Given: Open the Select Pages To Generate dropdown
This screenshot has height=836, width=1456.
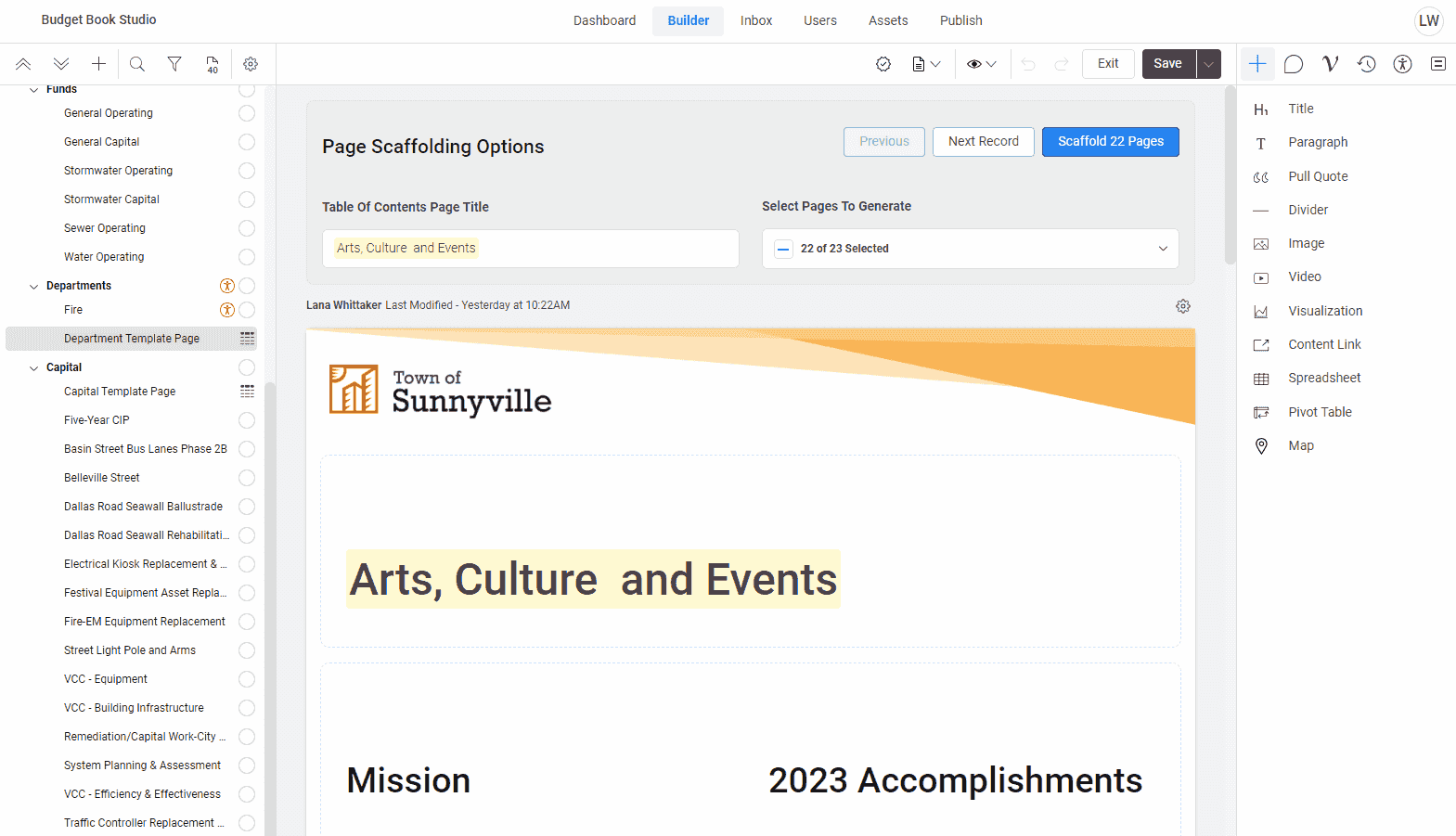Looking at the screenshot, I should 1163,249.
